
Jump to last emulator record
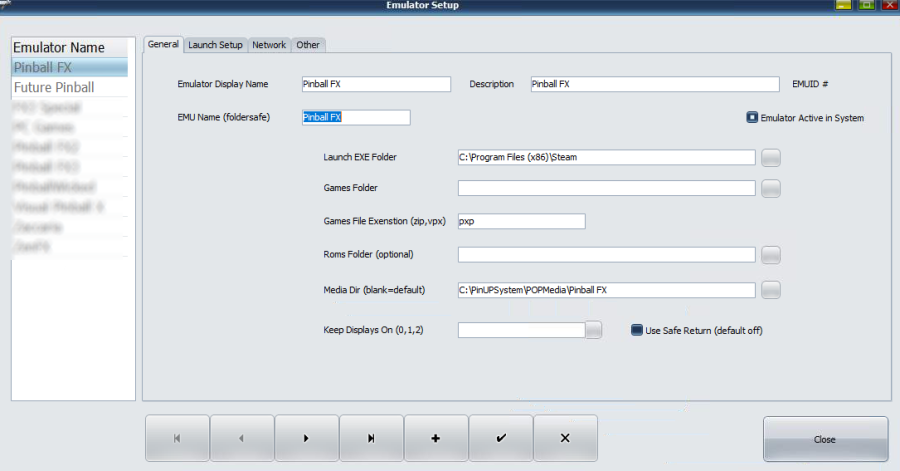[371, 439]
